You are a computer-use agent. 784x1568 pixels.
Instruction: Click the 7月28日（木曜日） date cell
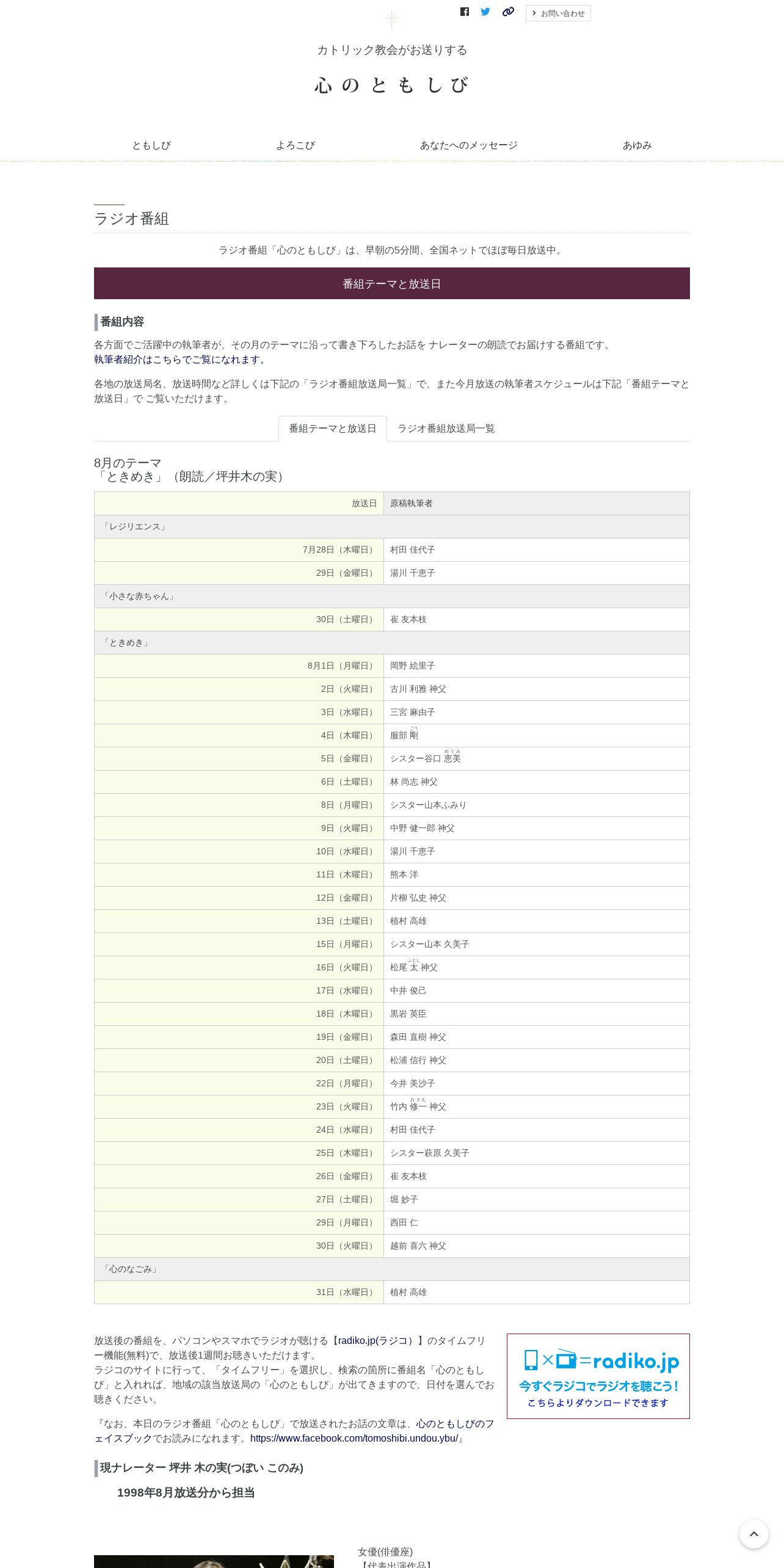pyautogui.click(x=239, y=550)
